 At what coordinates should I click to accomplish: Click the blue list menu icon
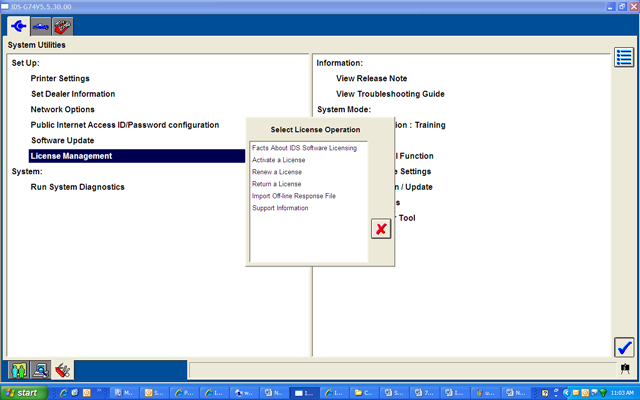click(x=624, y=58)
